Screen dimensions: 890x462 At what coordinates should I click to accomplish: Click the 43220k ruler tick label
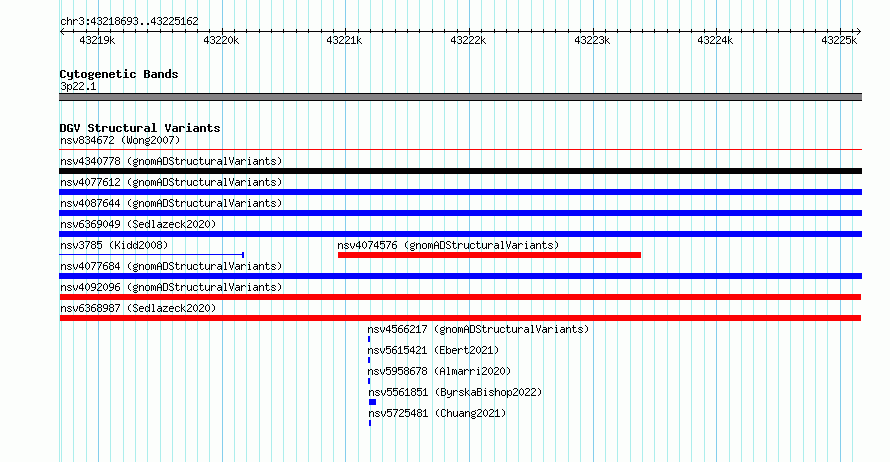point(221,40)
